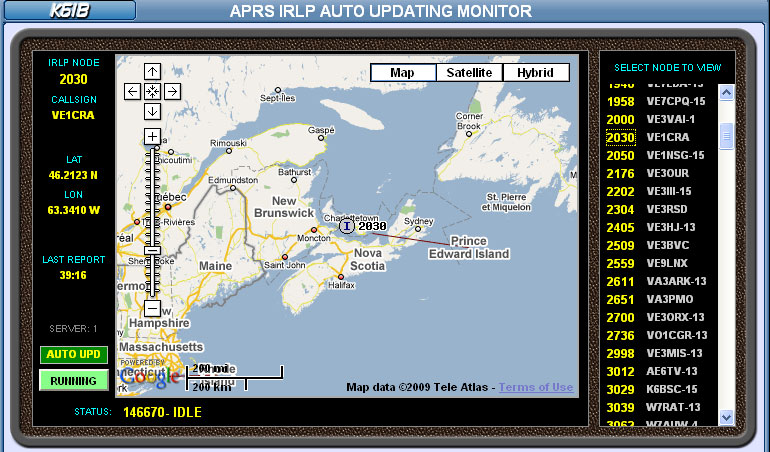Click the pan up arrow on map
770x452 pixels.
click(152, 72)
